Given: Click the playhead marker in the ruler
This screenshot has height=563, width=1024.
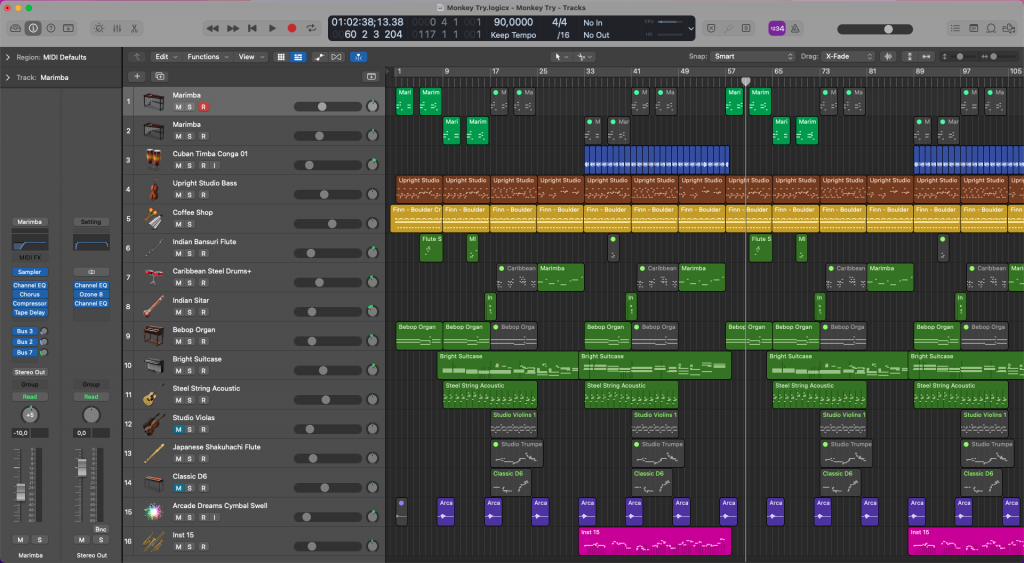Looking at the screenshot, I should pos(746,82).
